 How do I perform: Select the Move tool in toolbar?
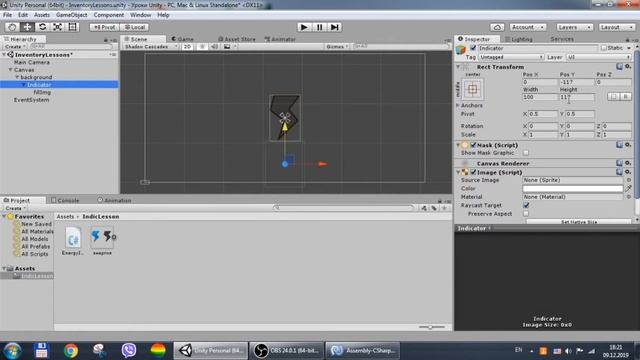click(27, 27)
